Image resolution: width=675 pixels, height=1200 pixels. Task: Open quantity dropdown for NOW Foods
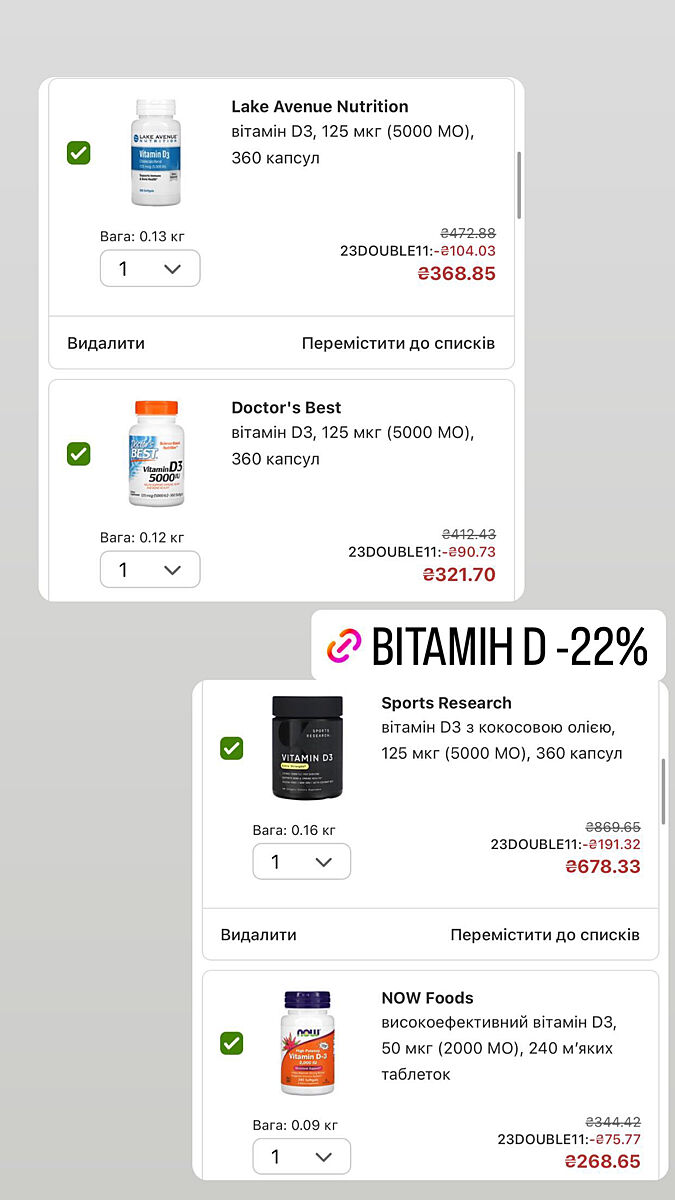(301, 1156)
